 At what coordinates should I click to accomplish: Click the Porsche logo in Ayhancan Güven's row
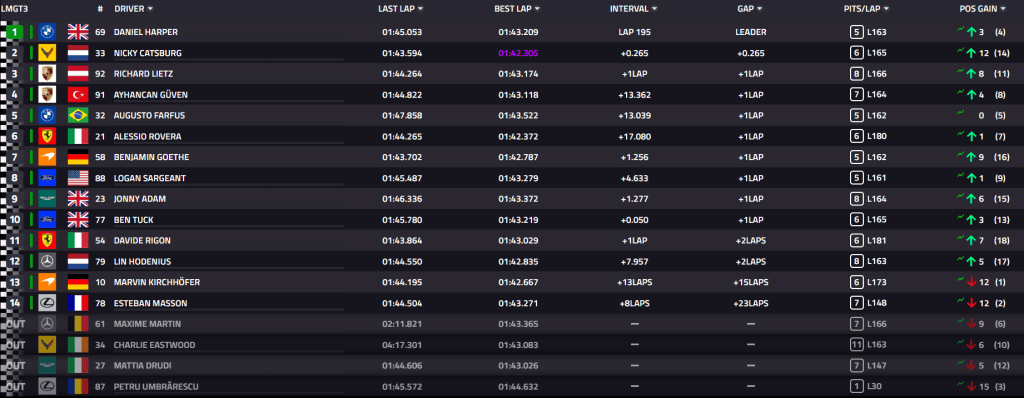click(47, 95)
